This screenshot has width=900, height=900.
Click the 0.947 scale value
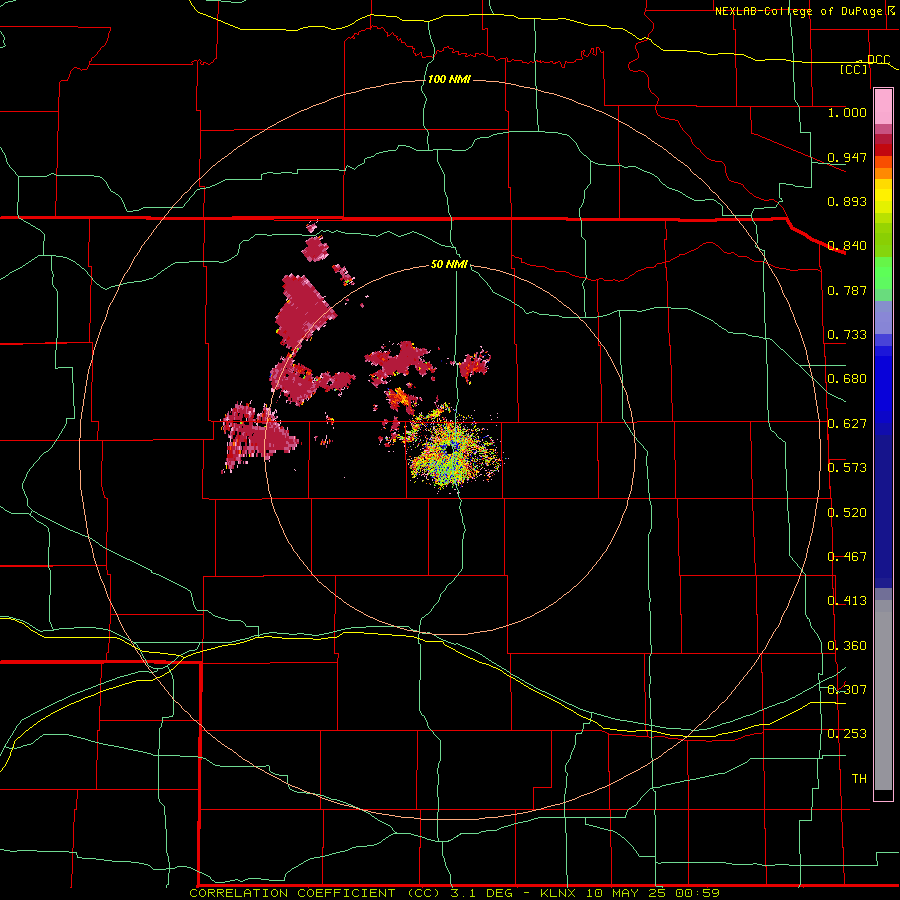pos(847,157)
